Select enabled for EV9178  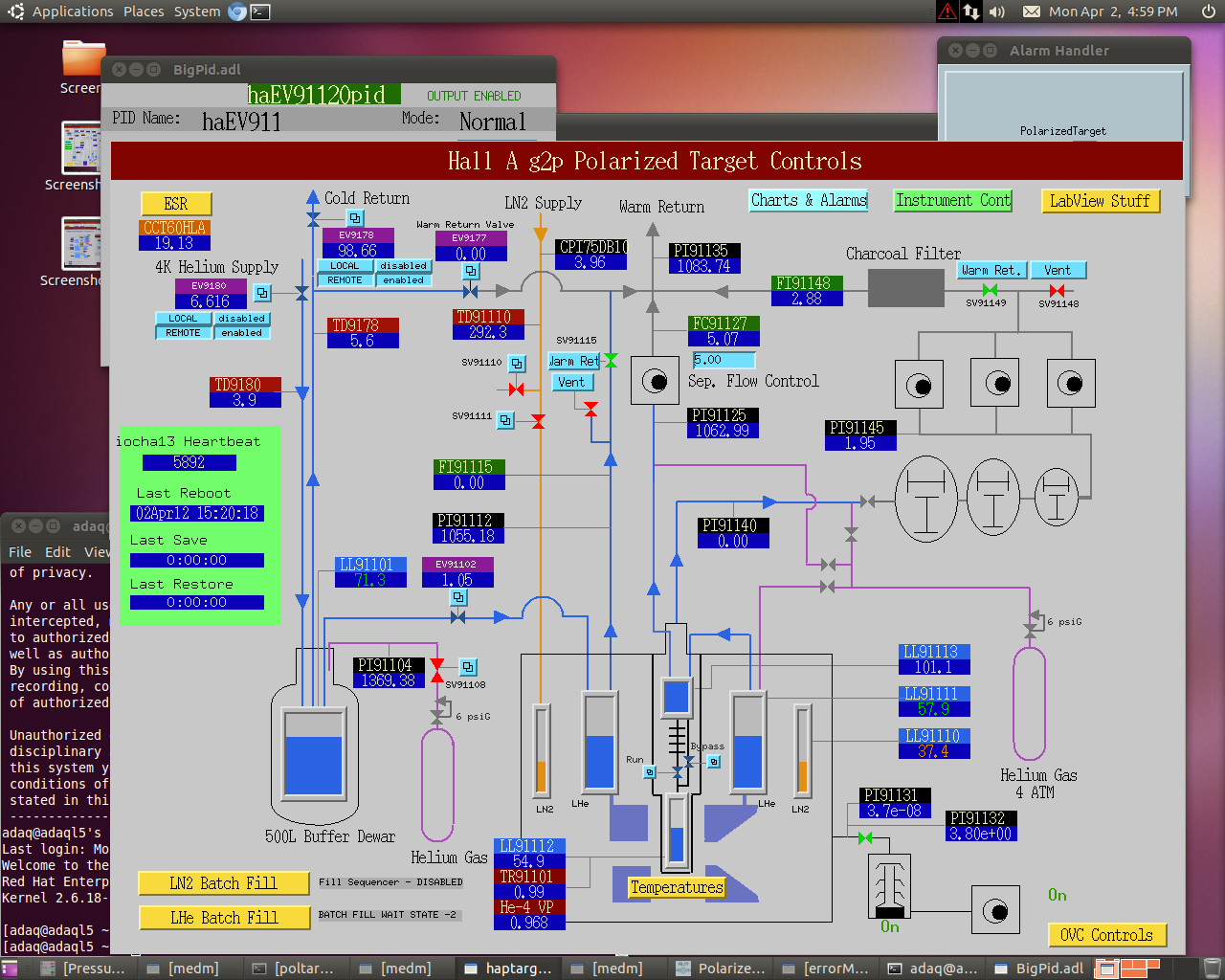click(x=403, y=280)
